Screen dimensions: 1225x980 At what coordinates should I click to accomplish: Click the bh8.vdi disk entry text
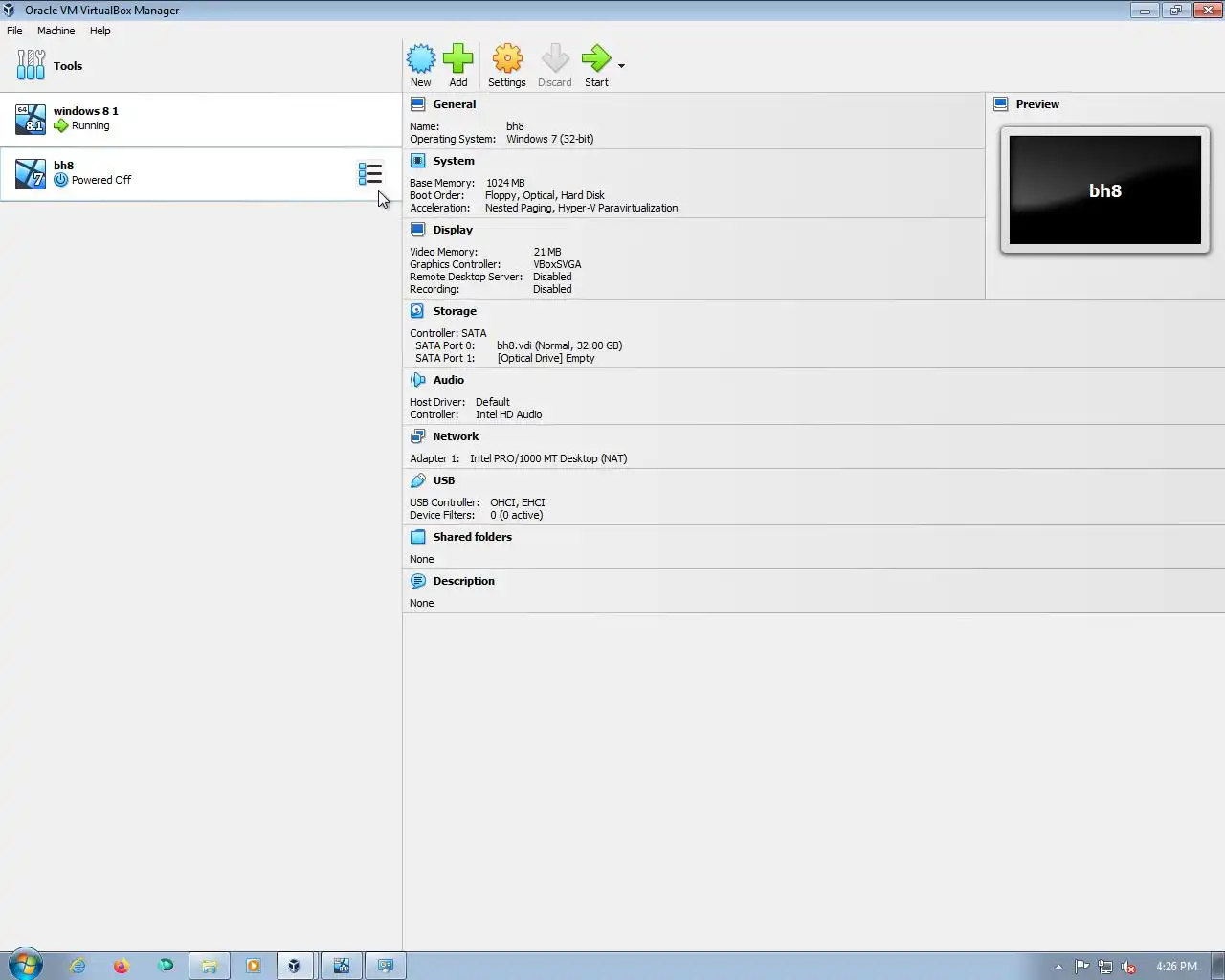coord(560,345)
